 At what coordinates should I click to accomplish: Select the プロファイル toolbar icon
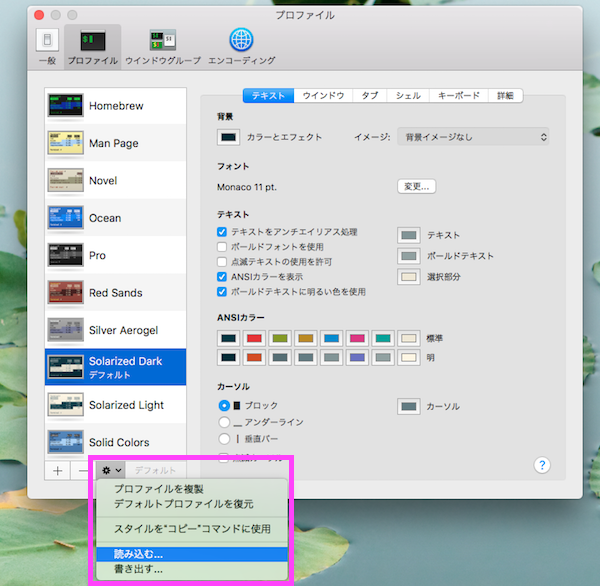tap(93, 47)
